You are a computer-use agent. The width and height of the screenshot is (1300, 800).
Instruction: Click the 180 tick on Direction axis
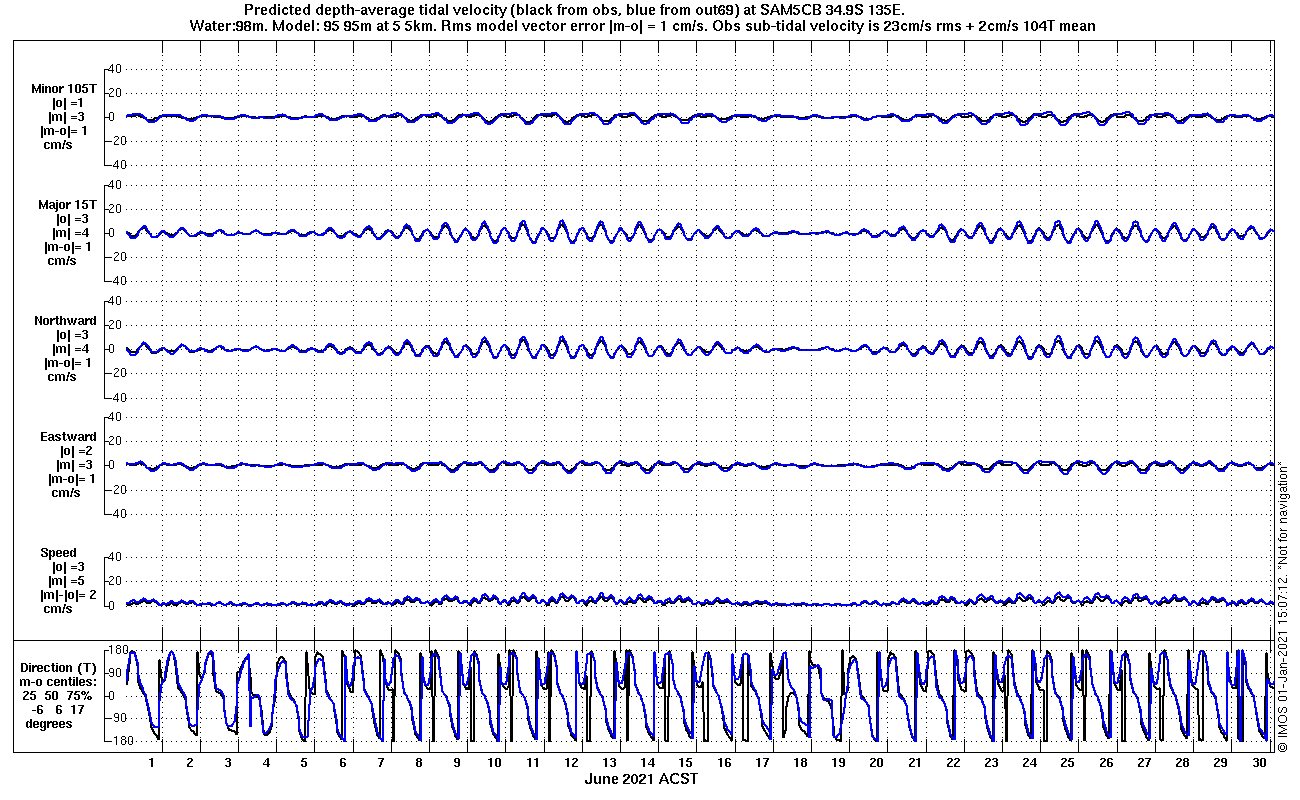pyautogui.click(x=117, y=650)
